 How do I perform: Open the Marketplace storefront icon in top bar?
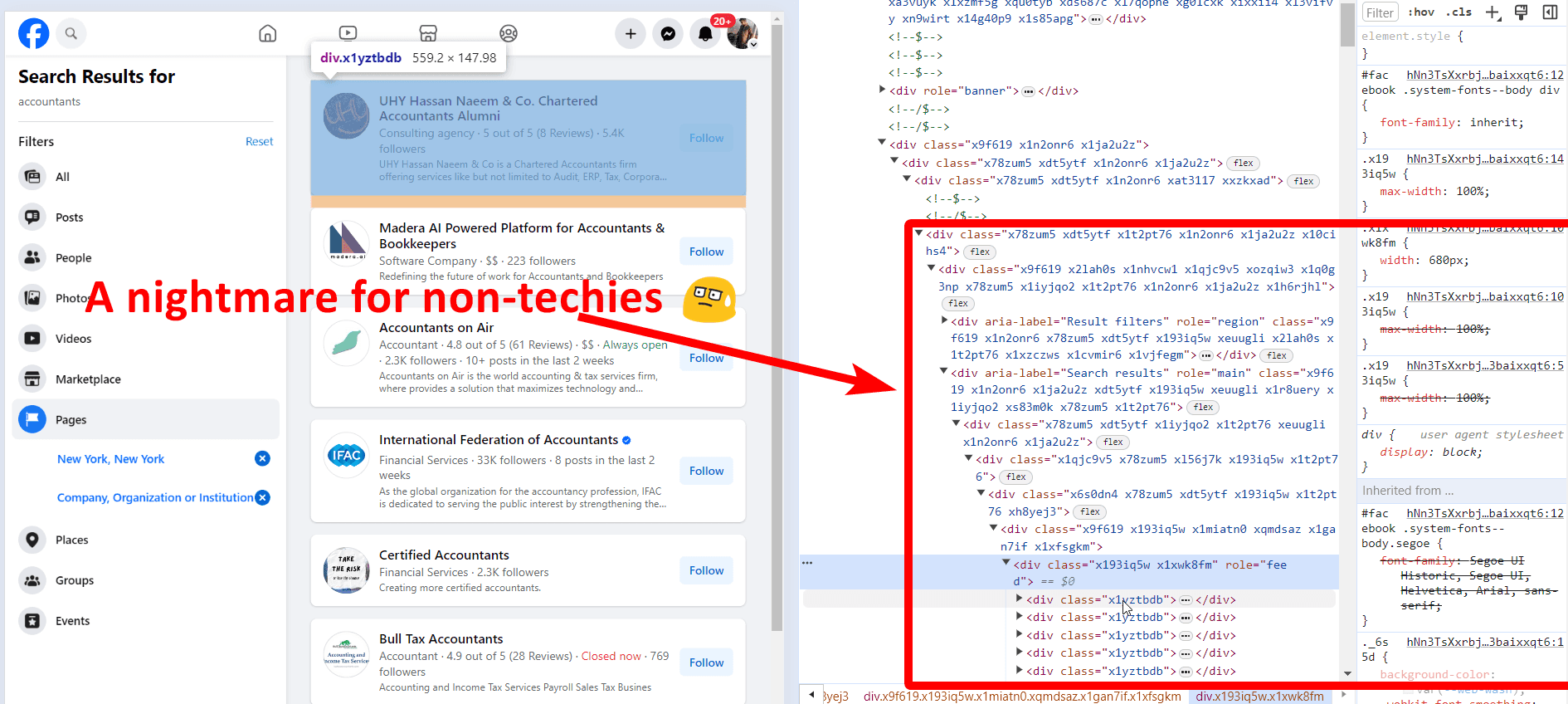pos(428,33)
